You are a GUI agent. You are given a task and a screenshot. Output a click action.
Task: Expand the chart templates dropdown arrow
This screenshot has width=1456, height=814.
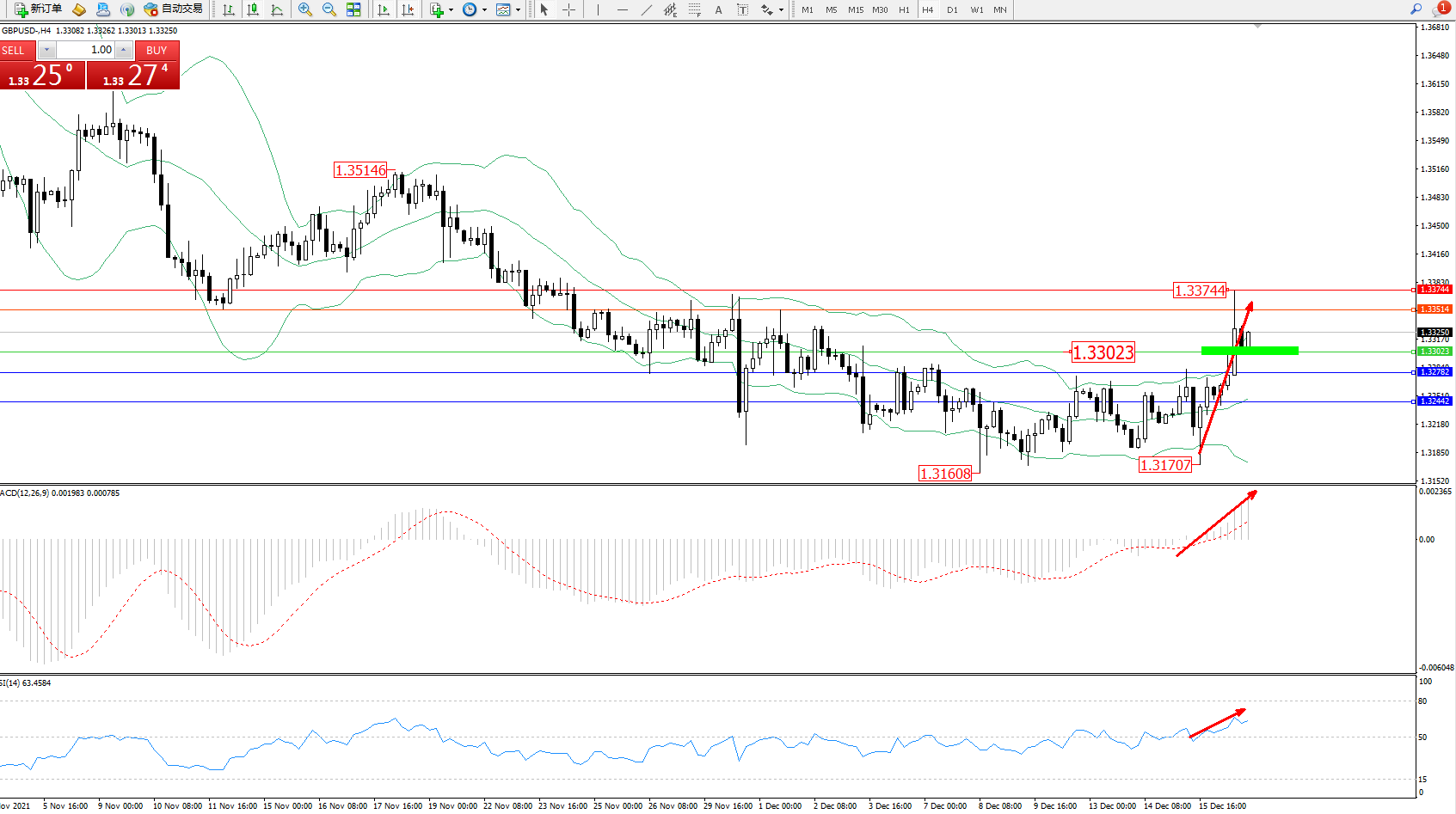point(518,10)
